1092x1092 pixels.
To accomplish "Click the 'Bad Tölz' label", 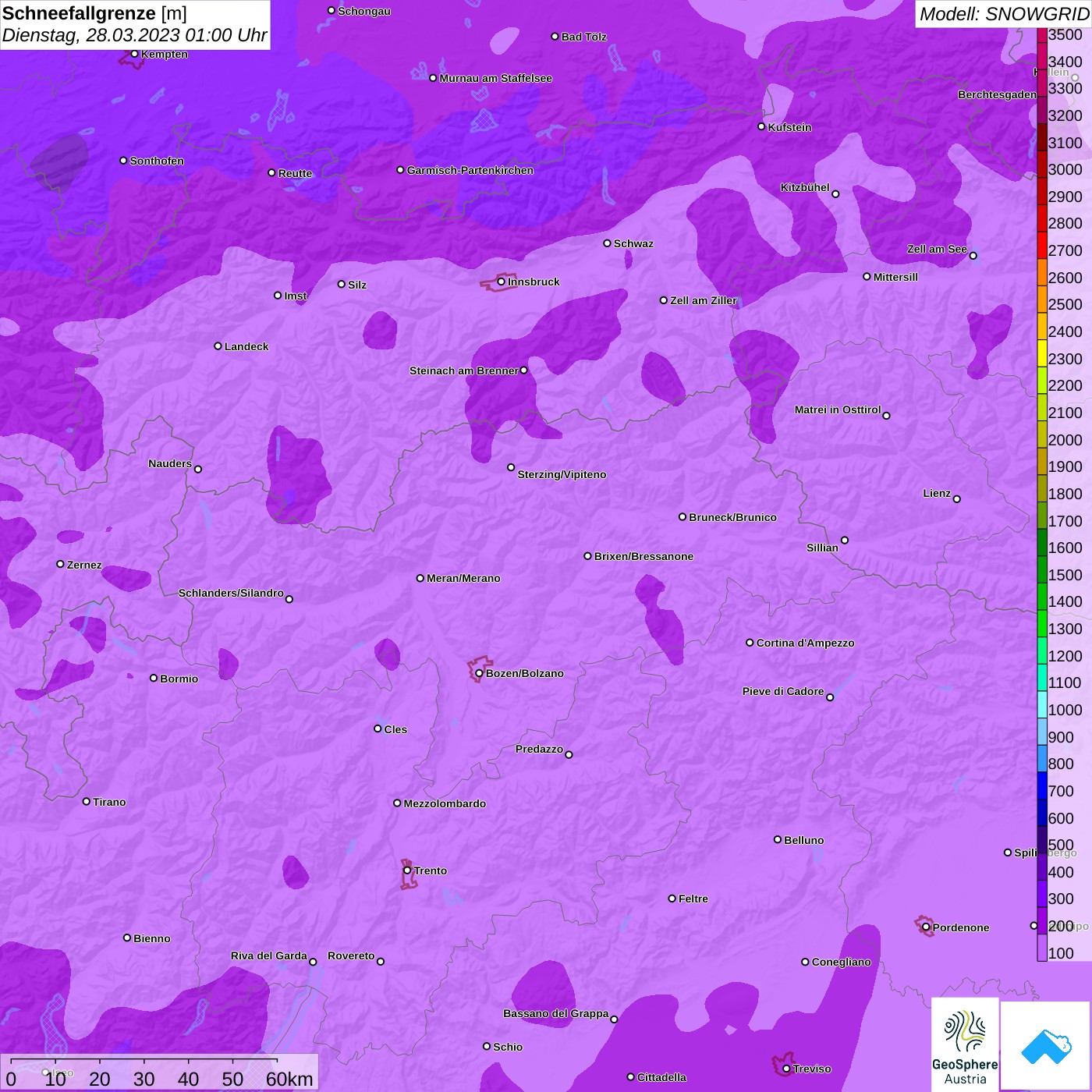I will pos(583,37).
